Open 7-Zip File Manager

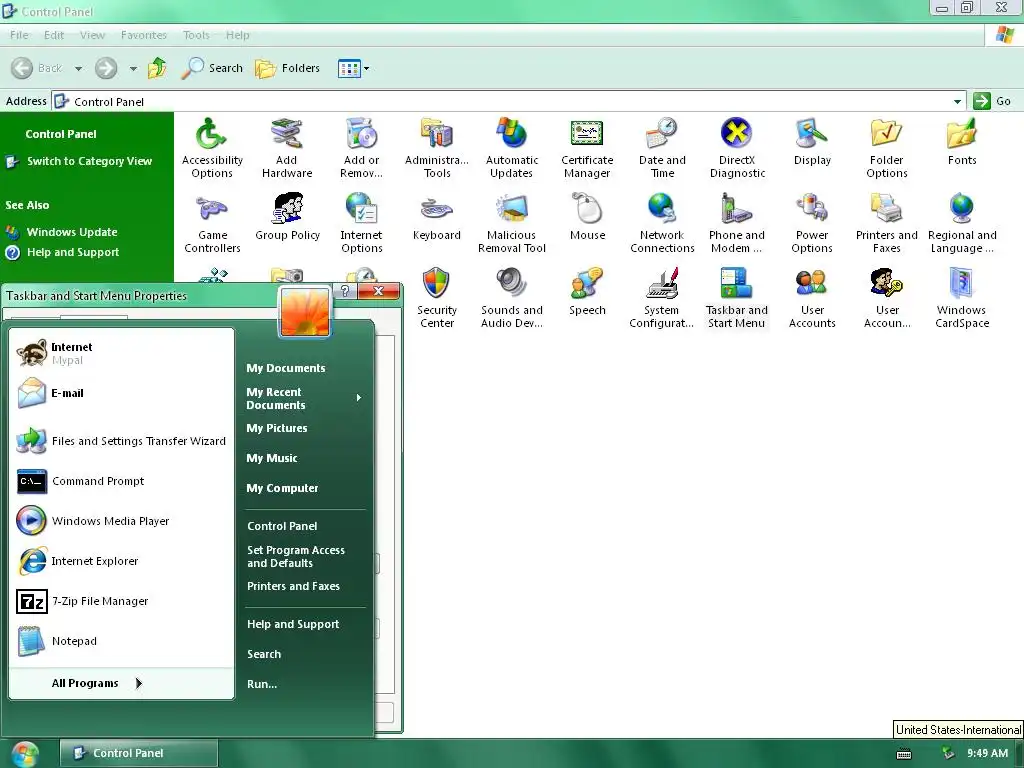[x=121, y=601]
